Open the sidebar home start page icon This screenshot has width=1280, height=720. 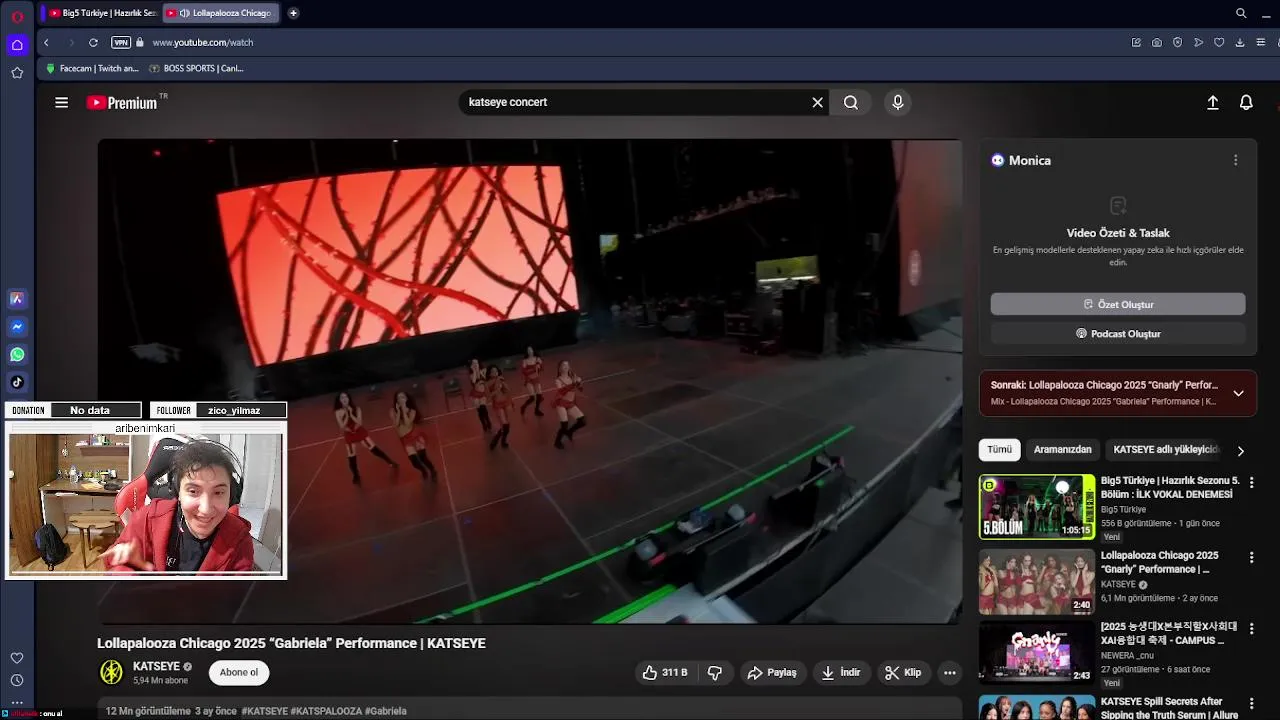click(x=17, y=45)
